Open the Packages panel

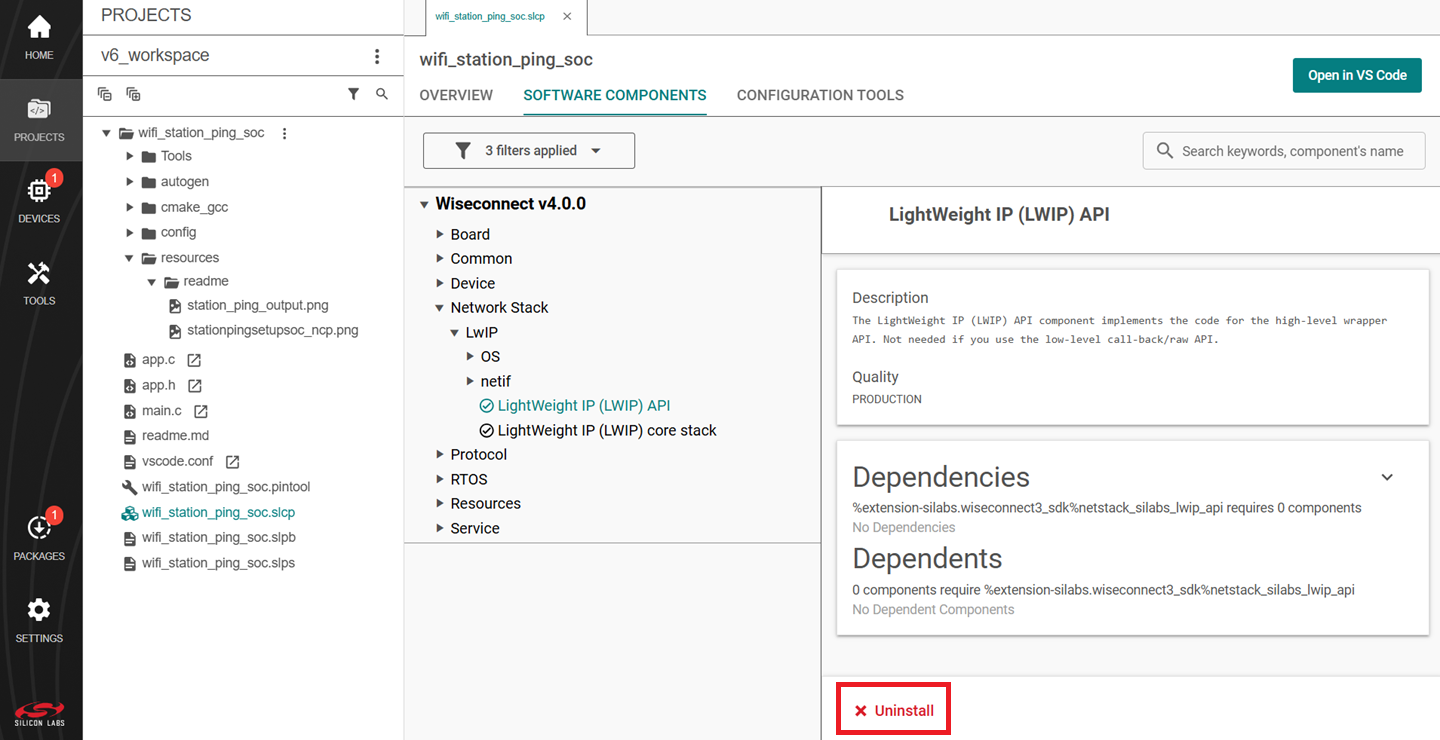(x=39, y=528)
